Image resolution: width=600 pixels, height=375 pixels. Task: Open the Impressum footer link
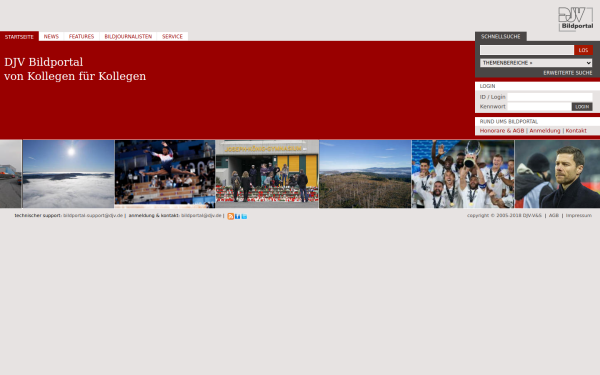pos(579,215)
